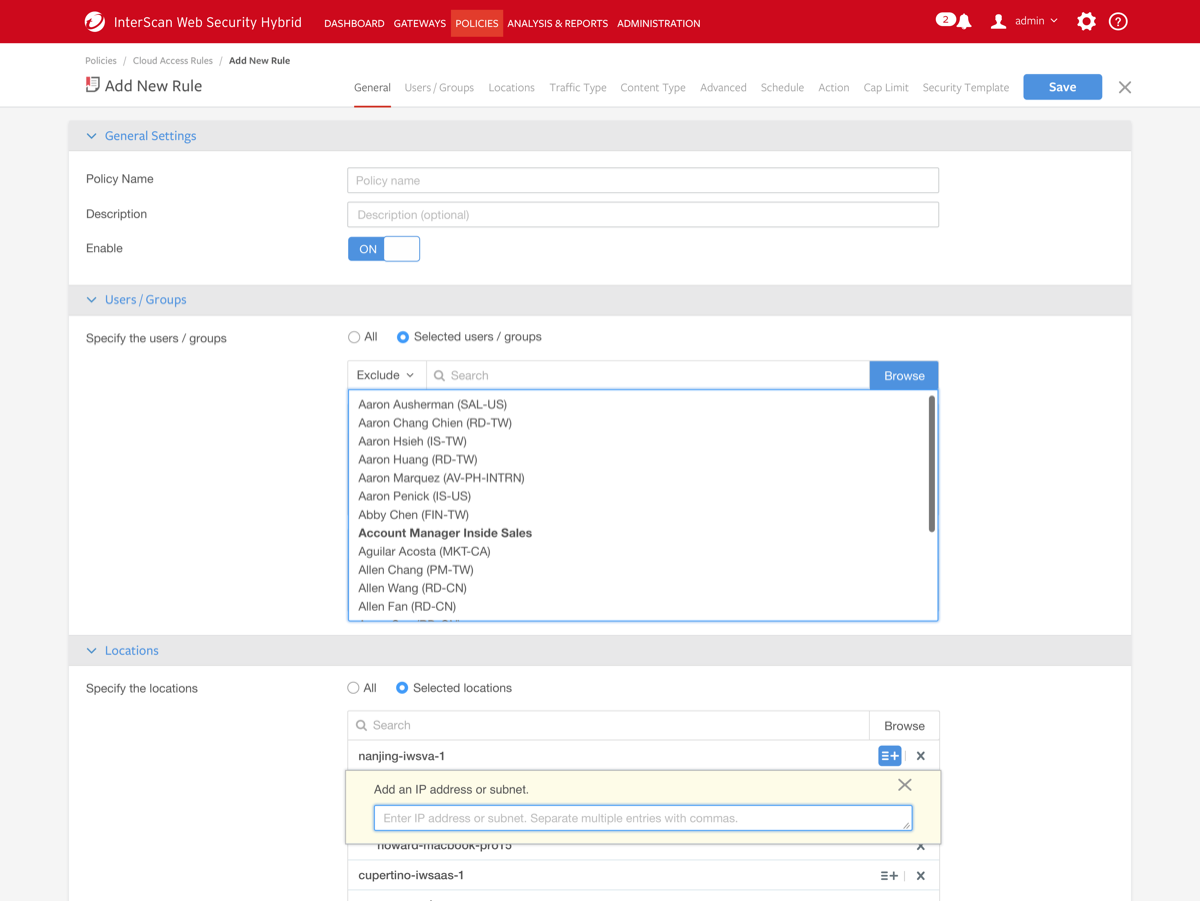
Task: Remove the cupertino-iwsaas-1 location
Action: point(921,876)
